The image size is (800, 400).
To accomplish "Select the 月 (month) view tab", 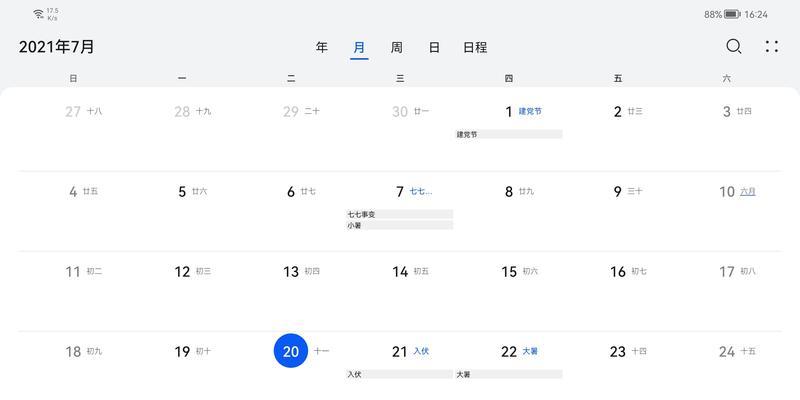I will pyautogui.click(x=359, y=47).
